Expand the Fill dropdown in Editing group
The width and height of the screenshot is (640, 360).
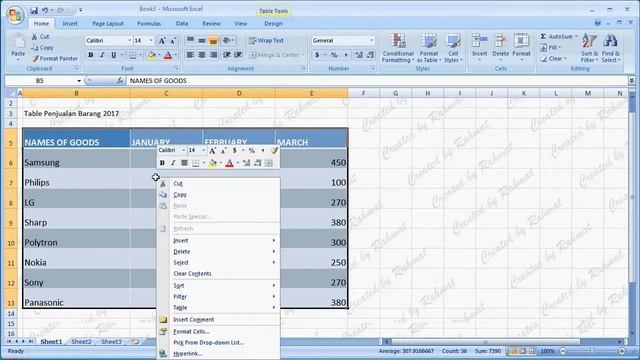click(560, 48)
